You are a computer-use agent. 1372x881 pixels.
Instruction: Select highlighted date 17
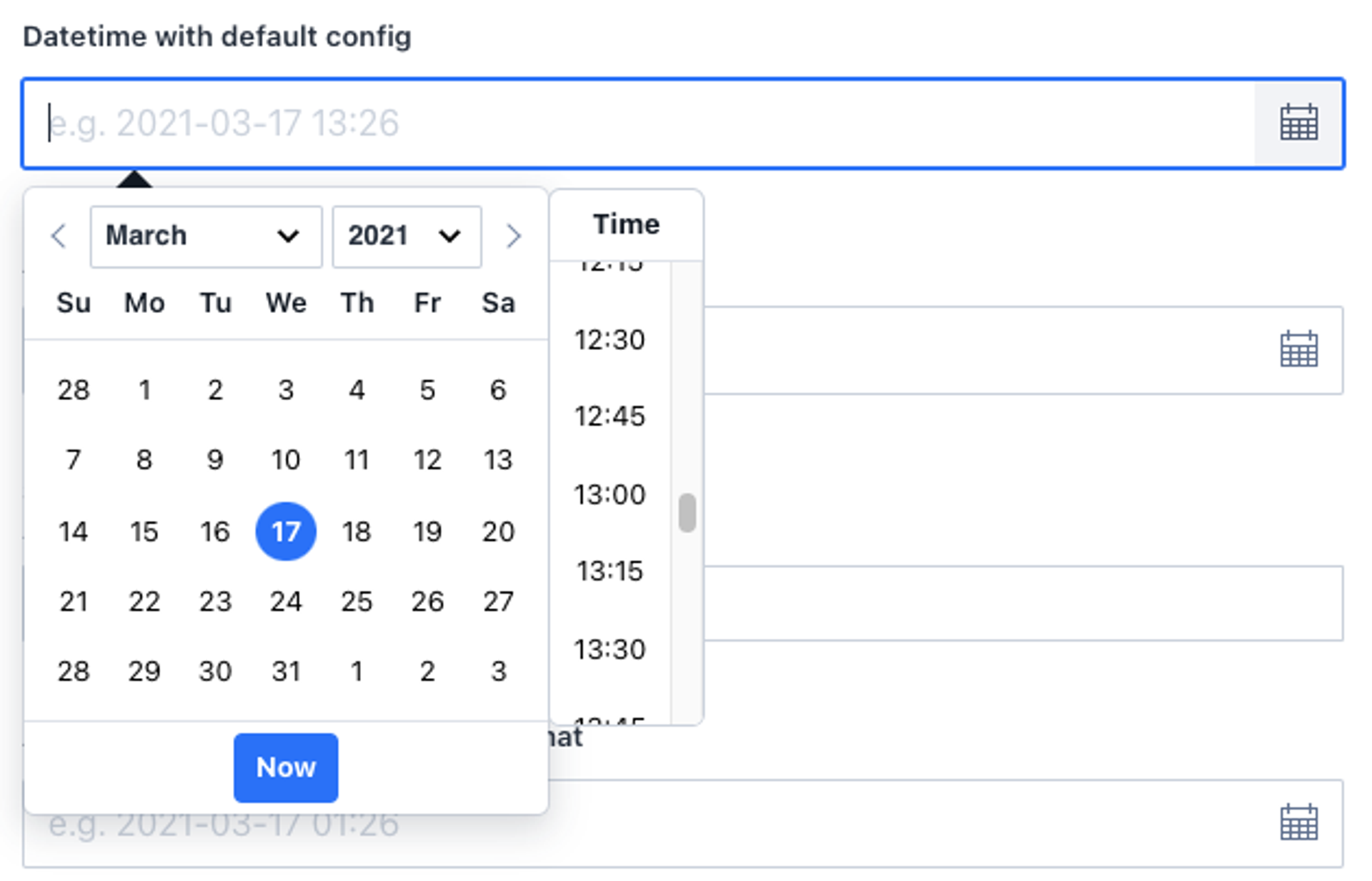(x=286, y=532)
